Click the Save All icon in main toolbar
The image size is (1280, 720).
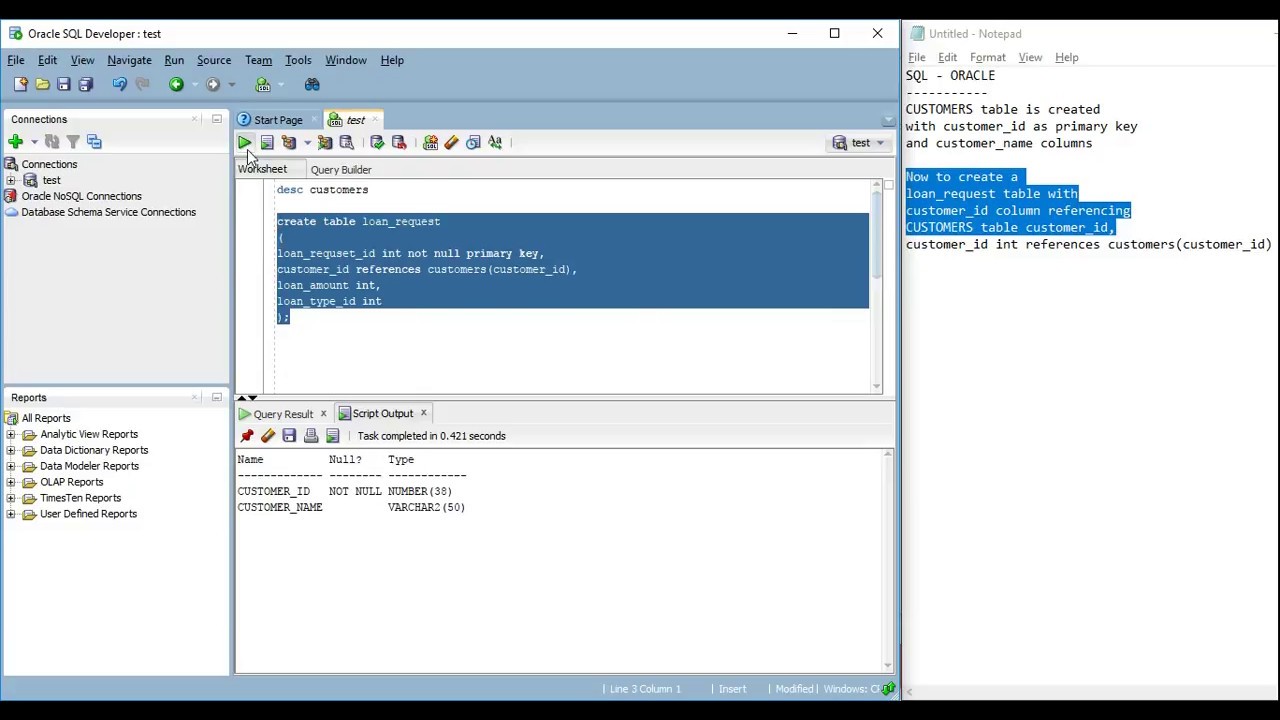[x=86, y=85]
